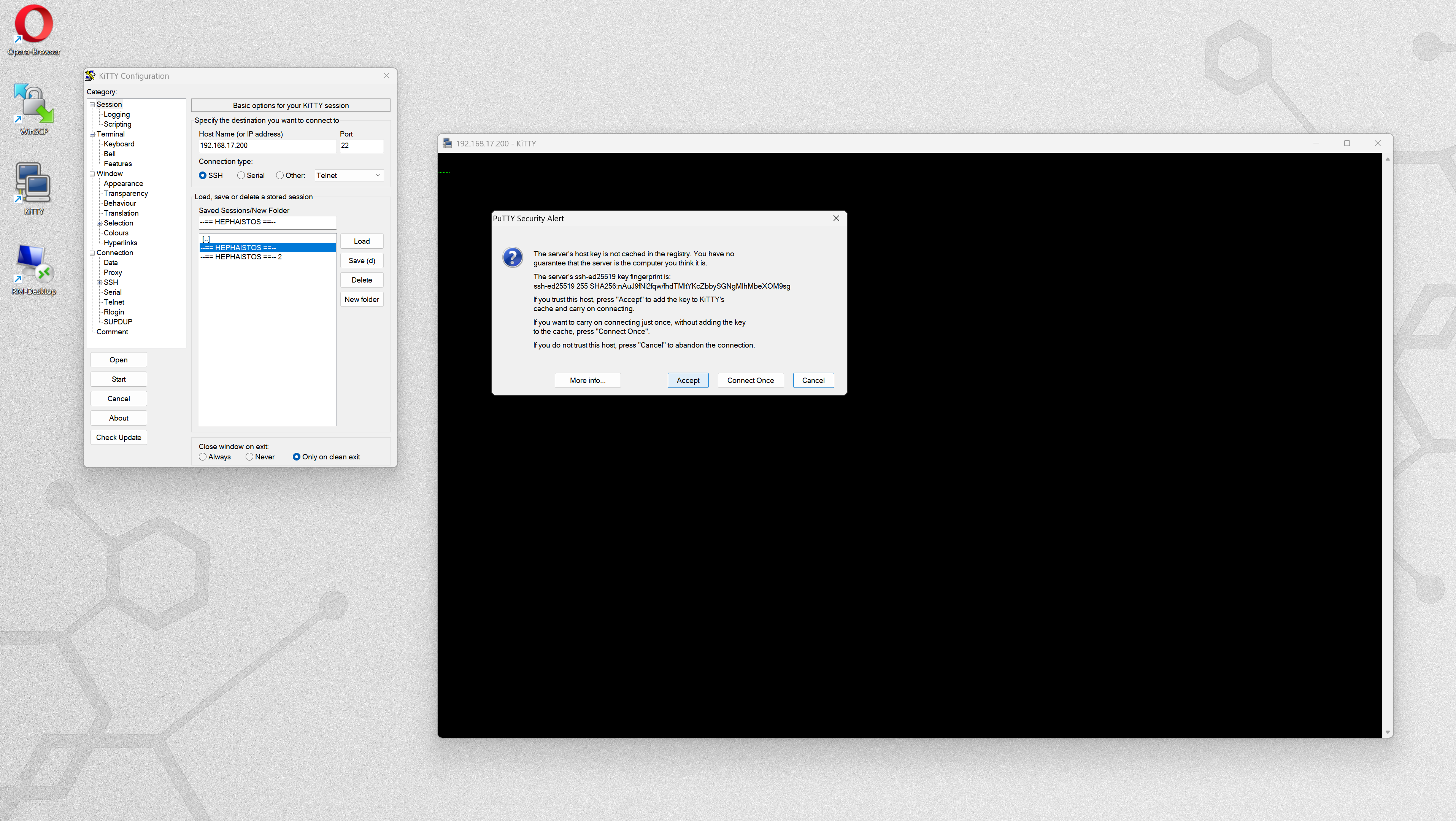This screenshot has width=1456, height=821.
Task: Click the KiTTY Configuration title bar icon
Action: pyautogui.click(x=91, y=76)
